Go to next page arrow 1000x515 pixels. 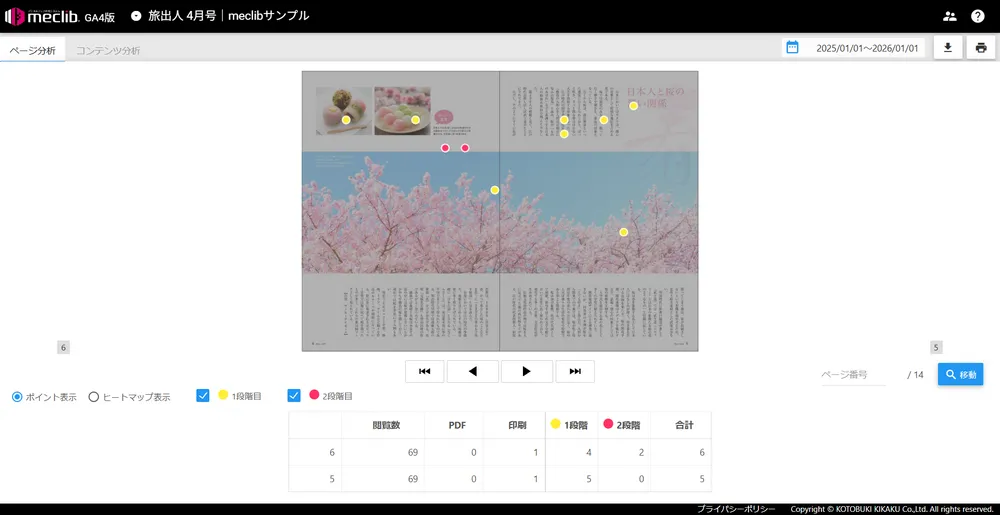tap(527, 371)
